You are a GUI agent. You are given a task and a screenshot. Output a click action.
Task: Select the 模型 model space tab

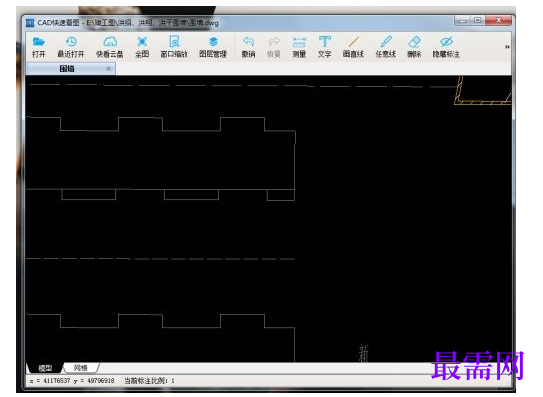(45, 368)
